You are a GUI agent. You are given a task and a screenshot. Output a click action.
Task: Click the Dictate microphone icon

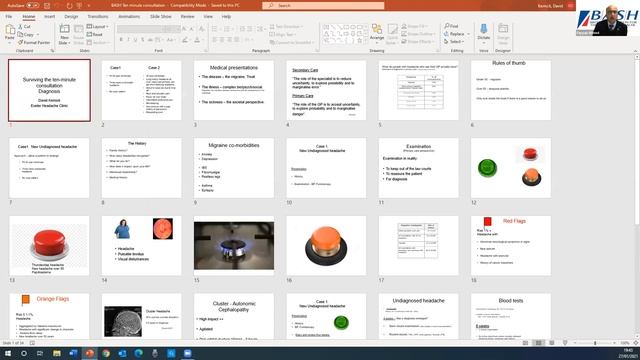pos(484,29)
